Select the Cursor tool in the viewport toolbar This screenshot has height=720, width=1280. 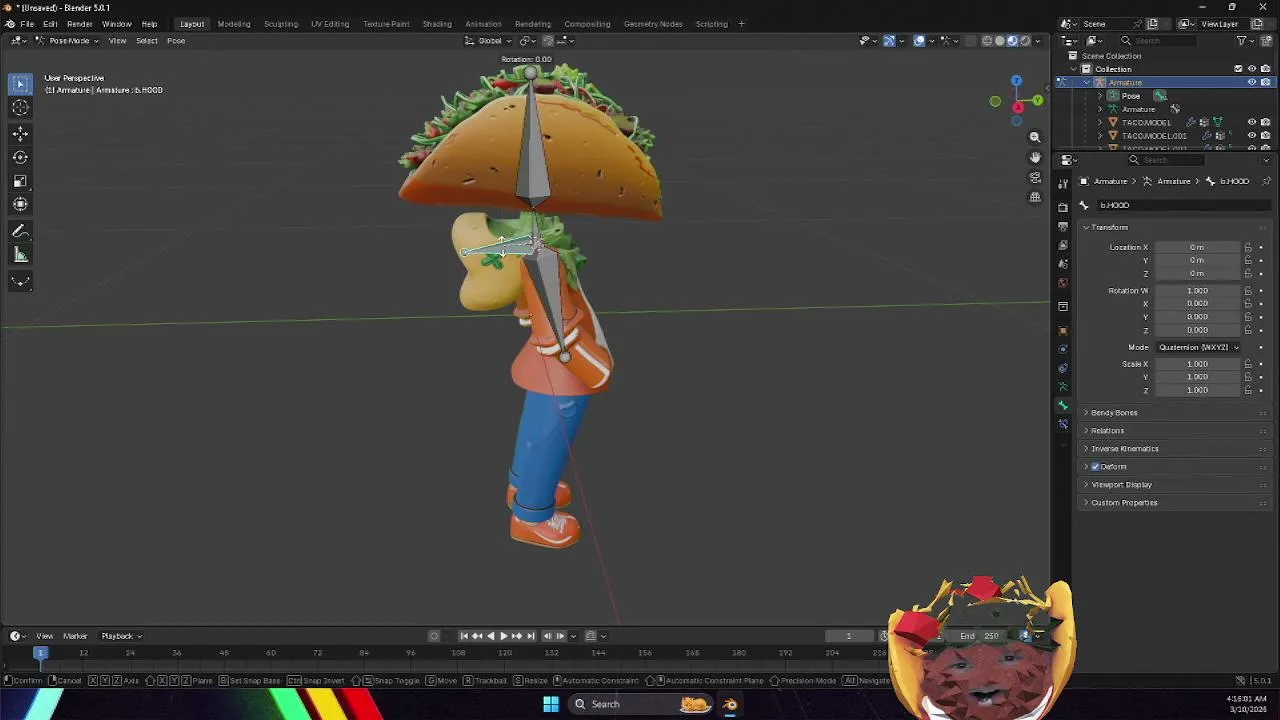20,107
